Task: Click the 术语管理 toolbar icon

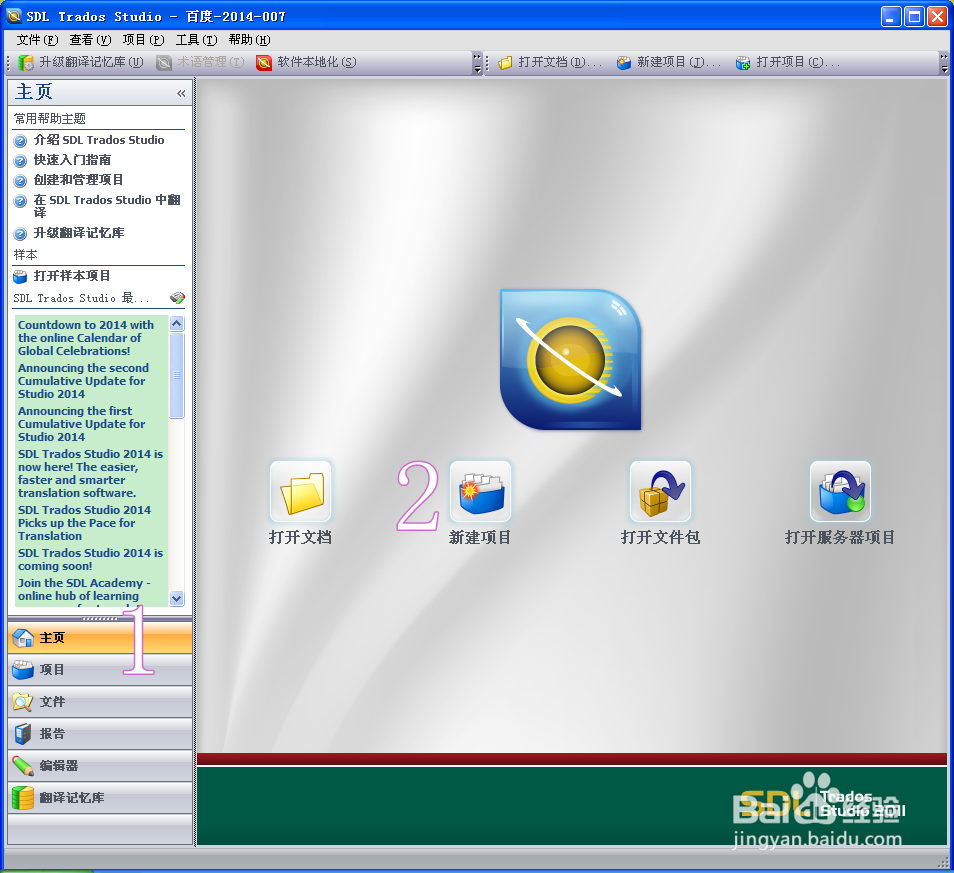Action: 164,63
